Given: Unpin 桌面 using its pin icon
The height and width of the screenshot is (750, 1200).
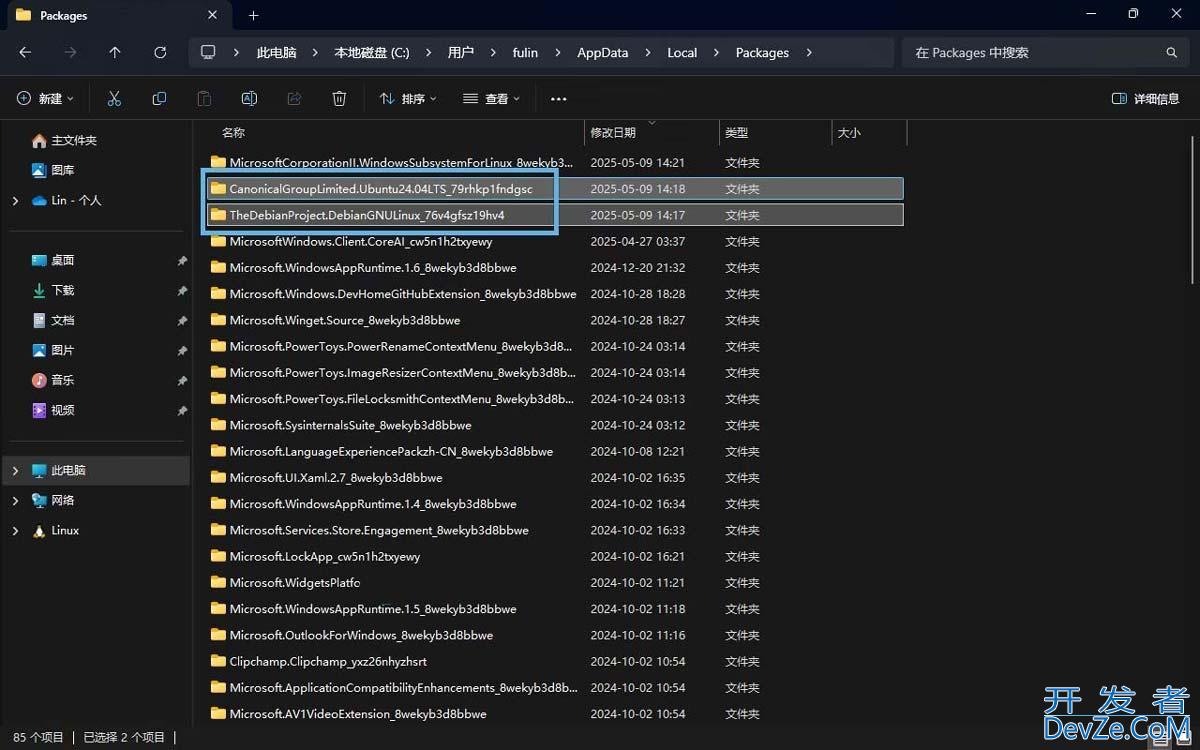Looking at the screenshot, I should click(x=182, y=260).
